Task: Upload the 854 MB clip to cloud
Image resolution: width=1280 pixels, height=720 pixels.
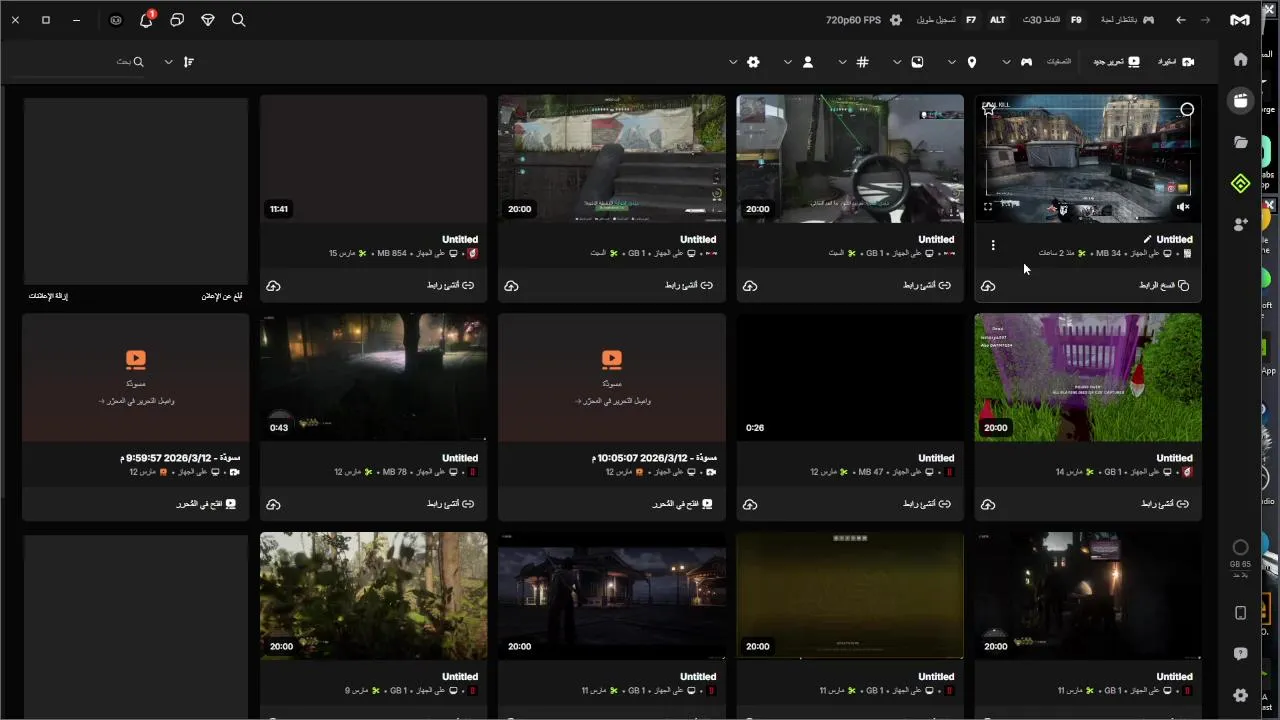Action: (x=273, y=286)
